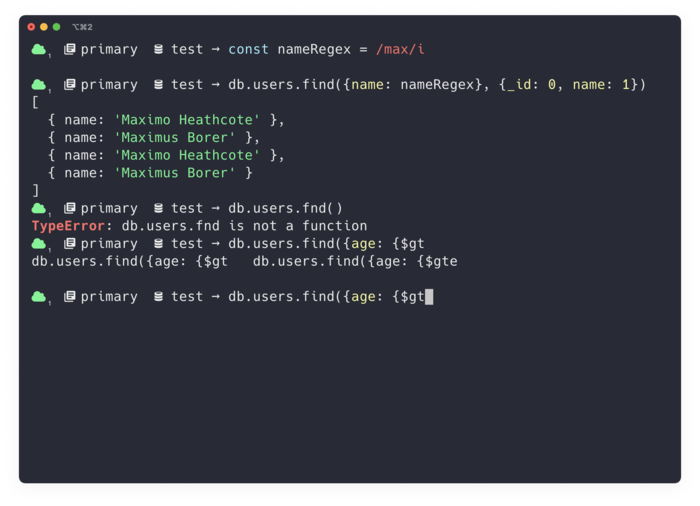Image resolution: width=700 pixels, height=506 pixels.
Task: Click the cloud icon on the fnd() prompt line
Action: [39, 208]
